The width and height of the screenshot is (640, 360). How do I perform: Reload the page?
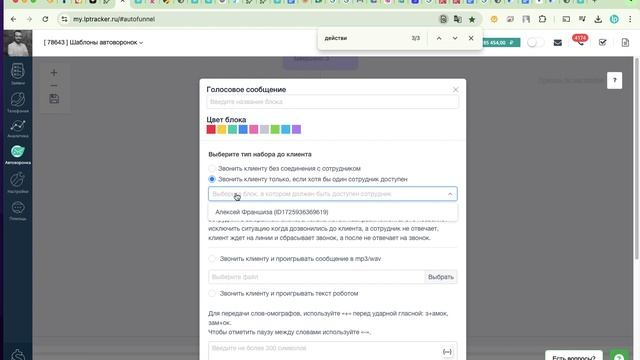click(x=45, y=19)
